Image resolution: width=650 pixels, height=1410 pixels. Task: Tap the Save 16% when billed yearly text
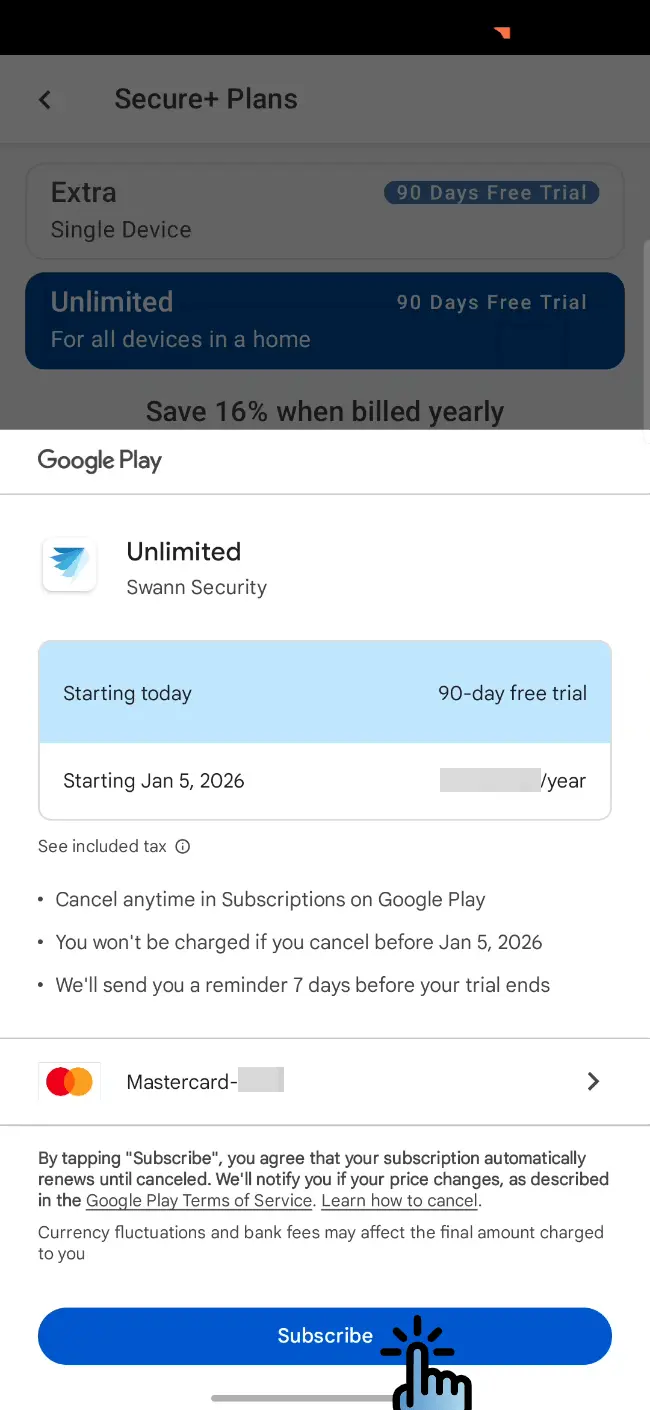(x=324, y=411)
